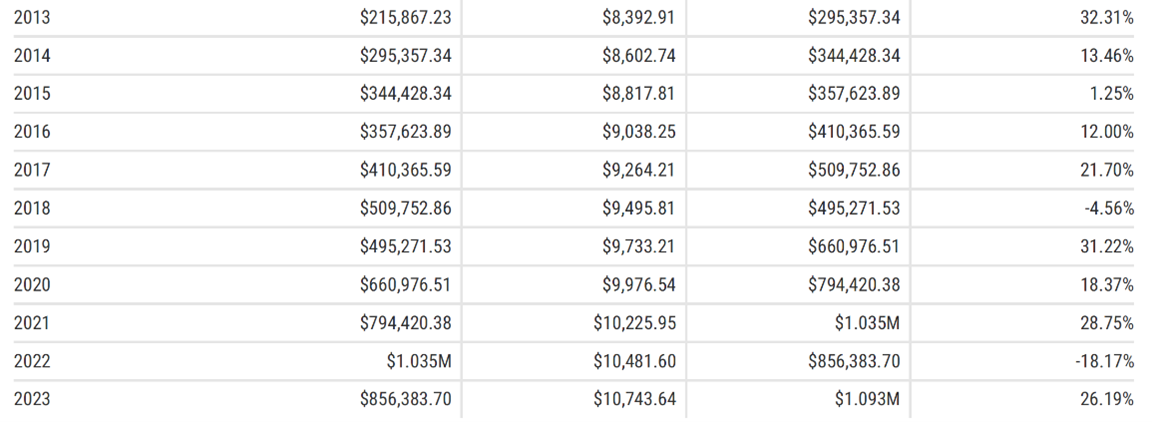Select the 2018 contribution $9,495.81
The height and width of the screenshot is (422, 1152).
click(638, 209)
